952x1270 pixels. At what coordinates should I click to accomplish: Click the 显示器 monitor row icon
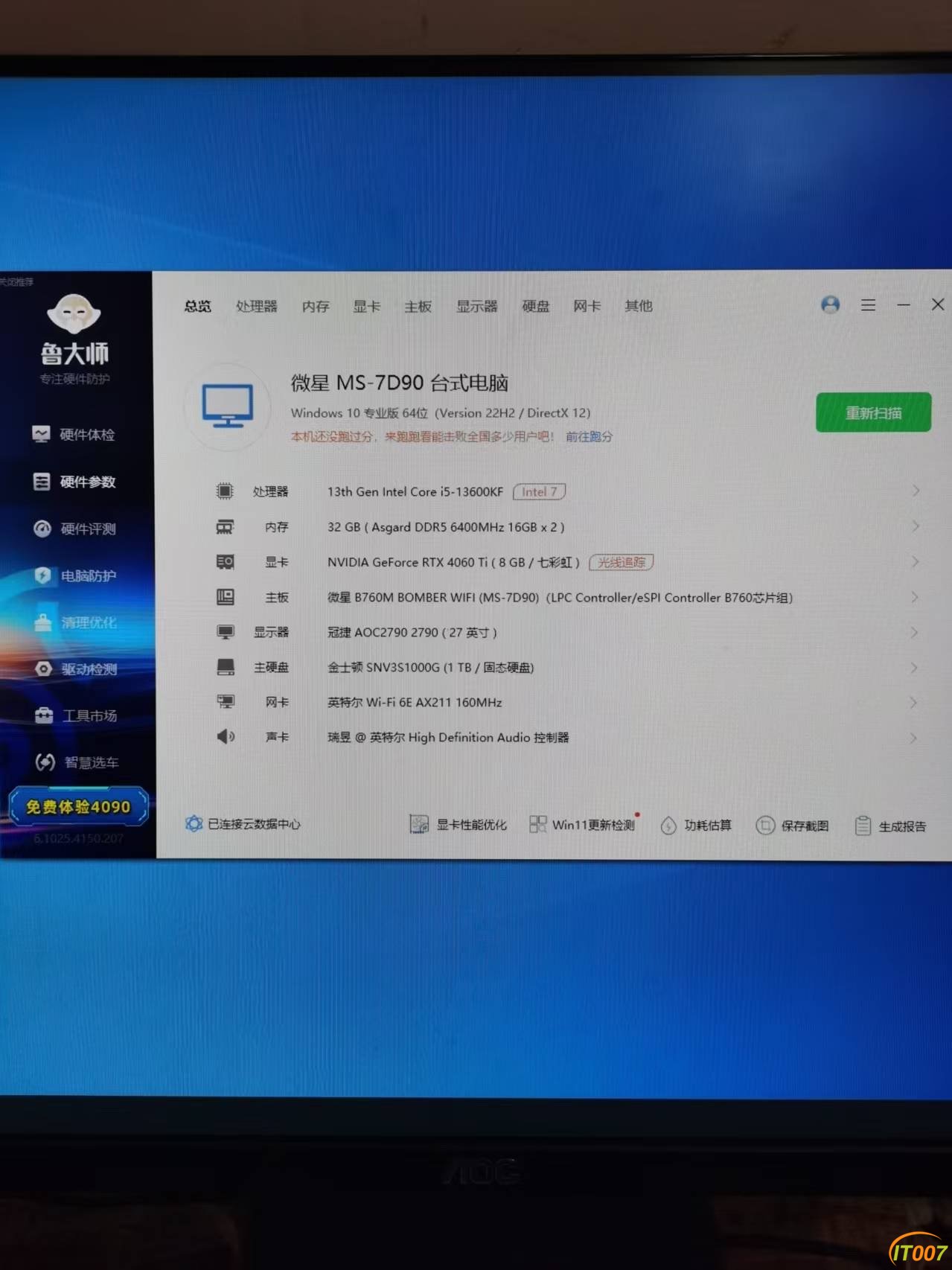(x=225, y=632)
